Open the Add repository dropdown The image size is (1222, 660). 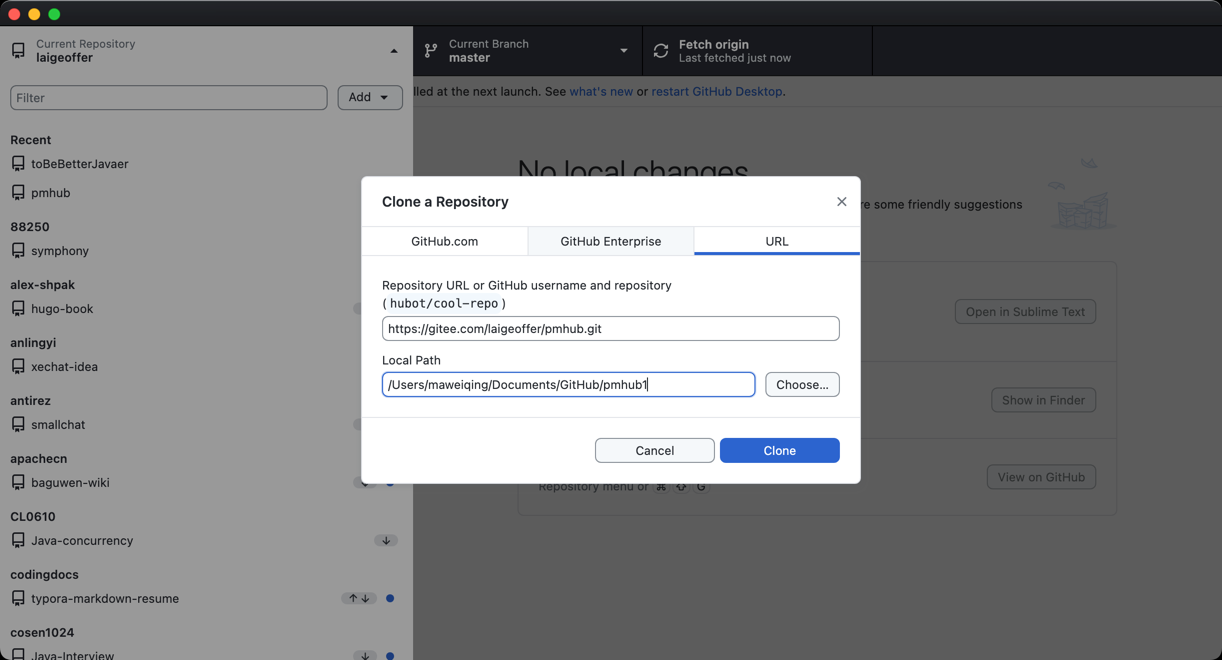(369, 97)
